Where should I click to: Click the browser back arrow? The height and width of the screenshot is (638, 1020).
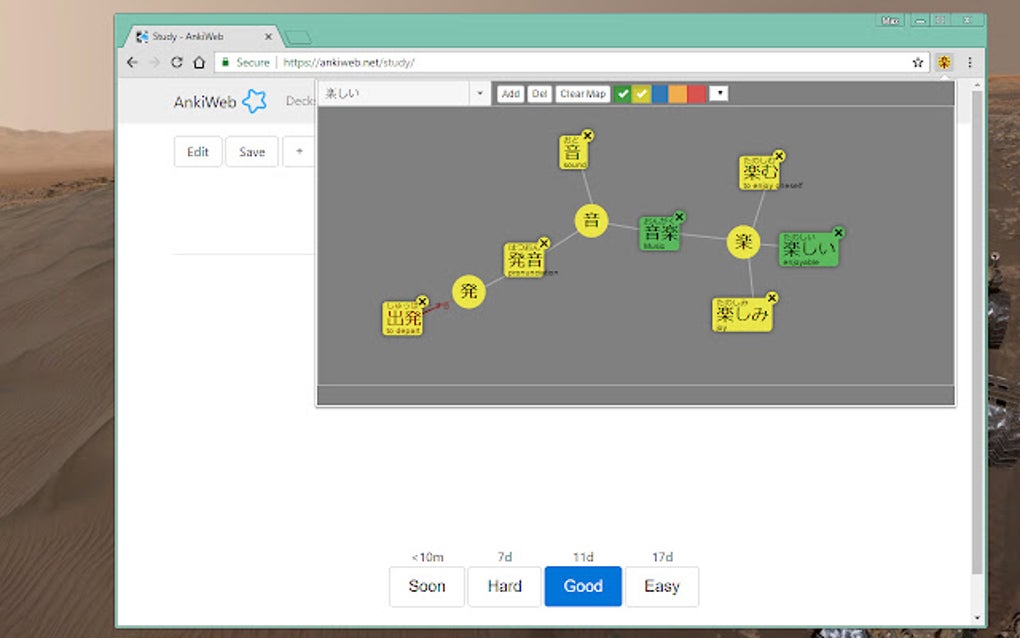133,62
